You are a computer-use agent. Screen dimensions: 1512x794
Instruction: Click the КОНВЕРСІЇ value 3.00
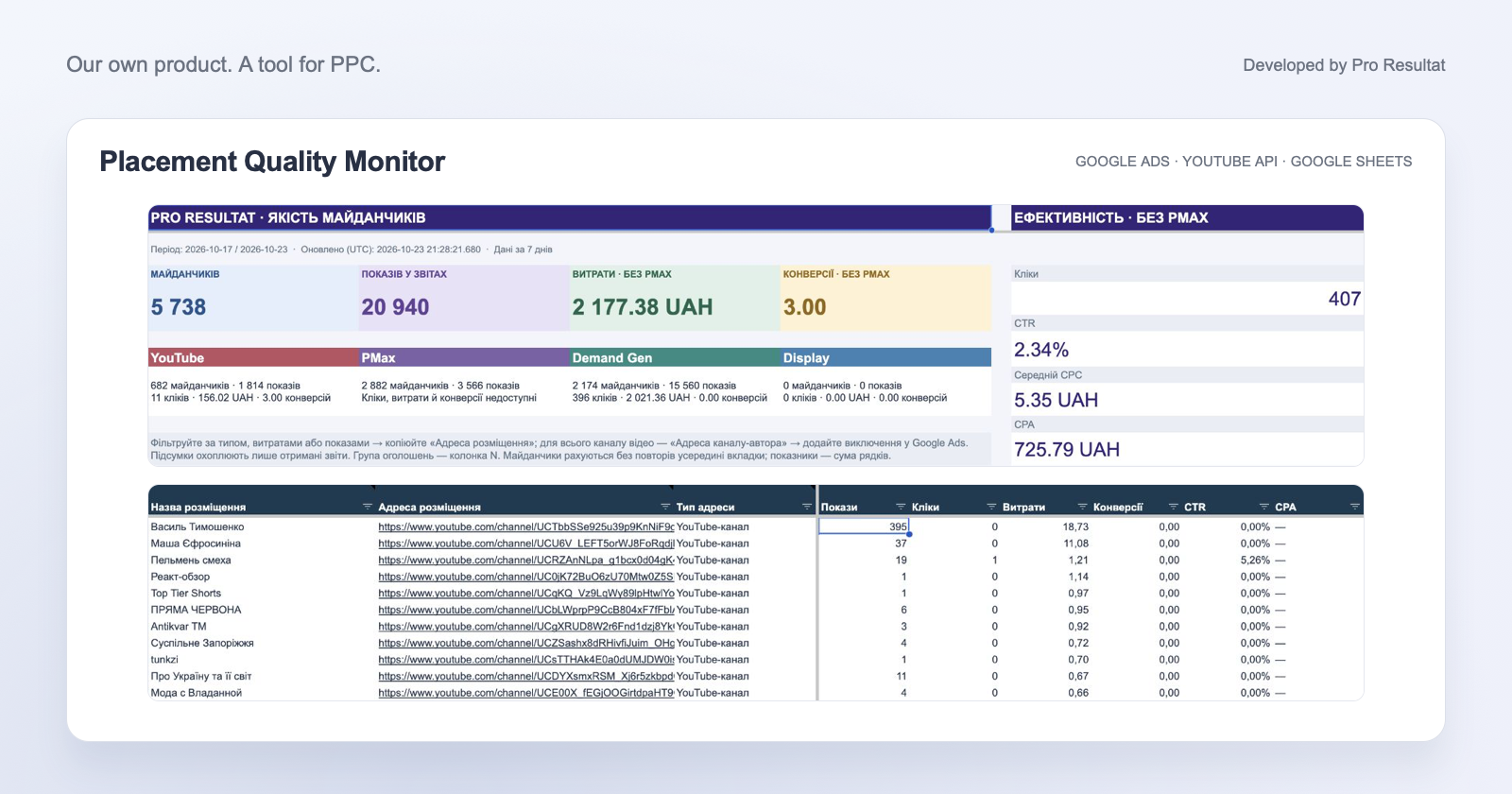tap(804, 307)
